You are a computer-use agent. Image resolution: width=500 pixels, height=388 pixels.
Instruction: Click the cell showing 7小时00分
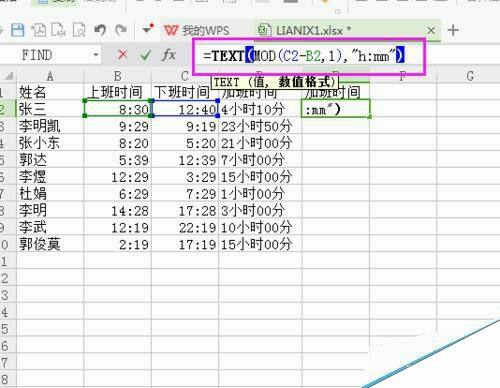[260, 160]
